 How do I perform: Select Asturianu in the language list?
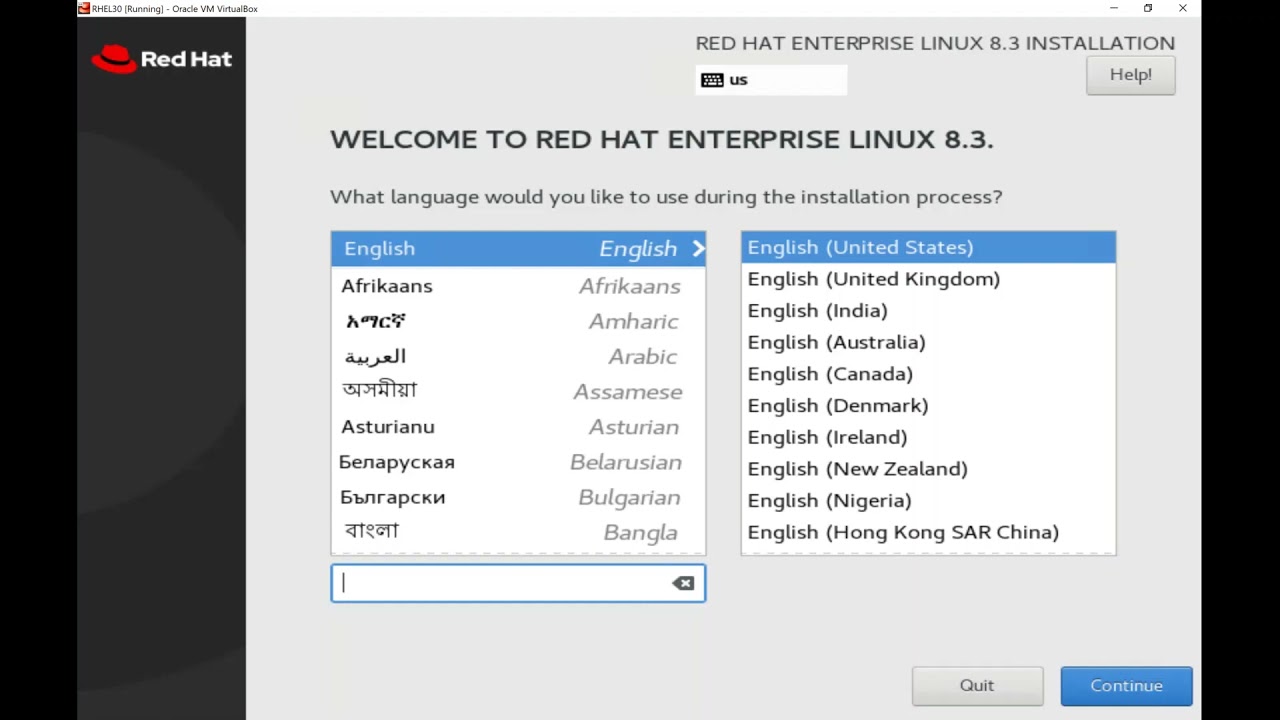[x=518, y=427]
